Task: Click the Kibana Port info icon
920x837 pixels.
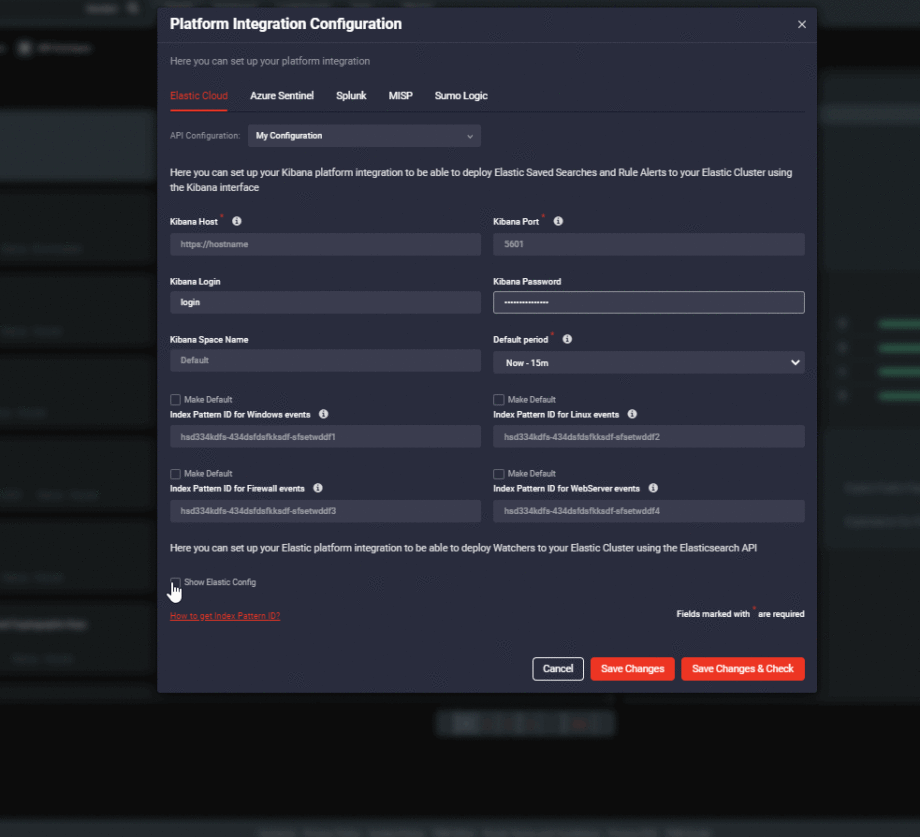Action: tap(558, 221)
